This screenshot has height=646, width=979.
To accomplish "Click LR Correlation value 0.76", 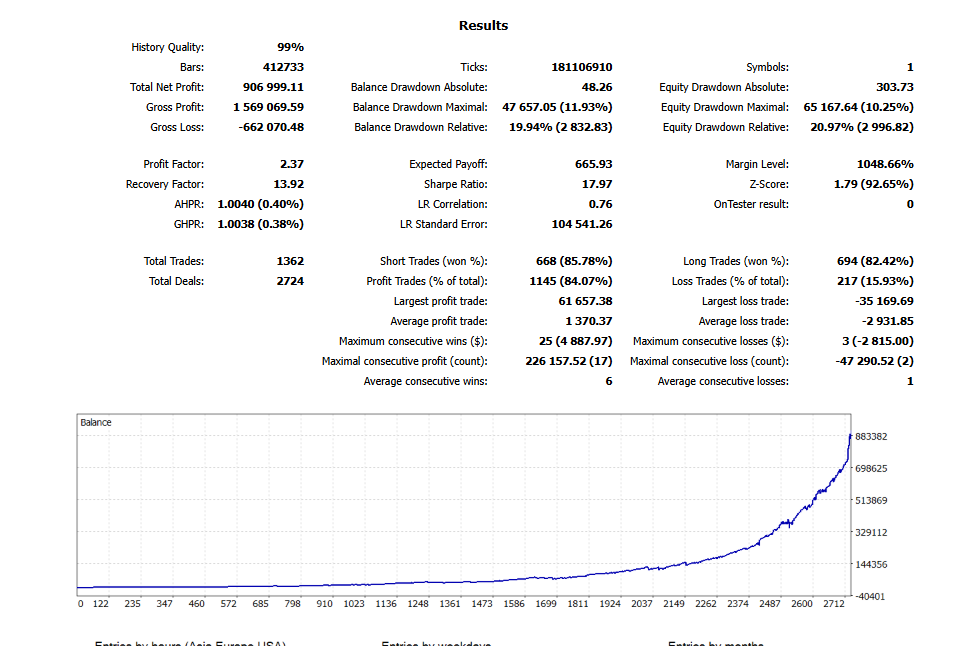I will coord(600,204).
